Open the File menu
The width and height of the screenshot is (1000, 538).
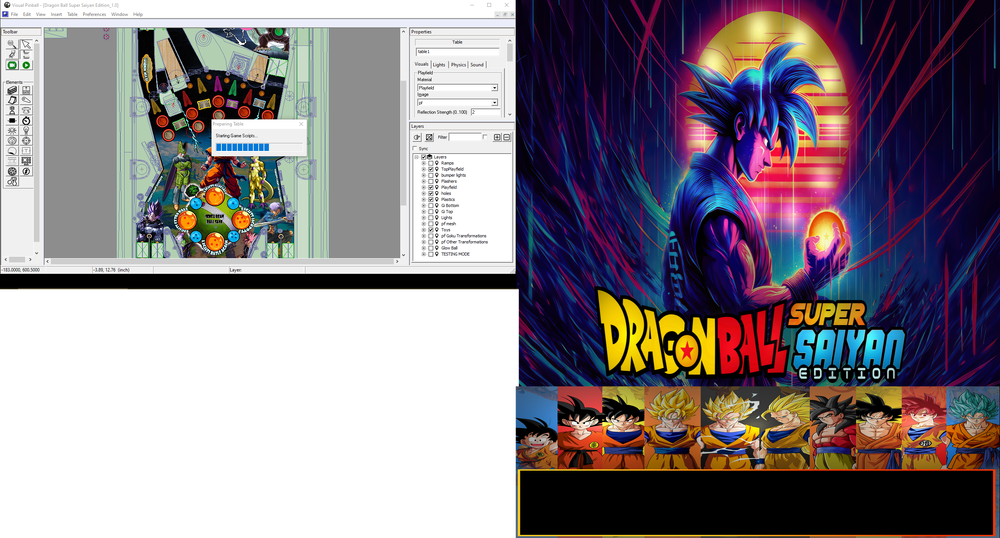pos(14,14)
